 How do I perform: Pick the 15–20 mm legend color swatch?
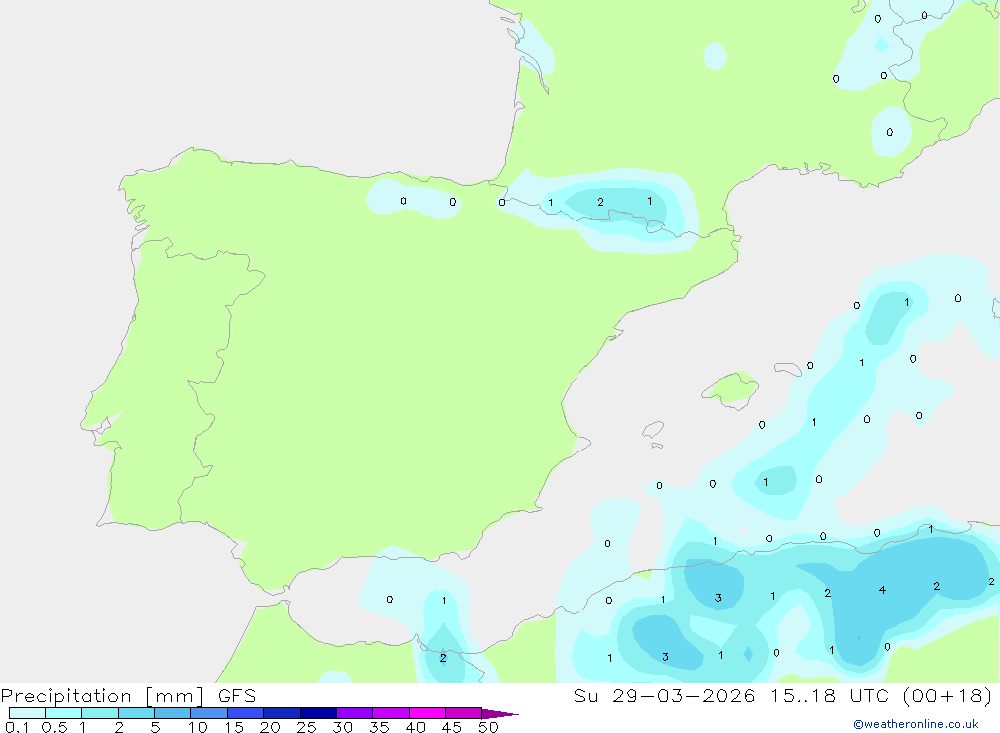246,713
